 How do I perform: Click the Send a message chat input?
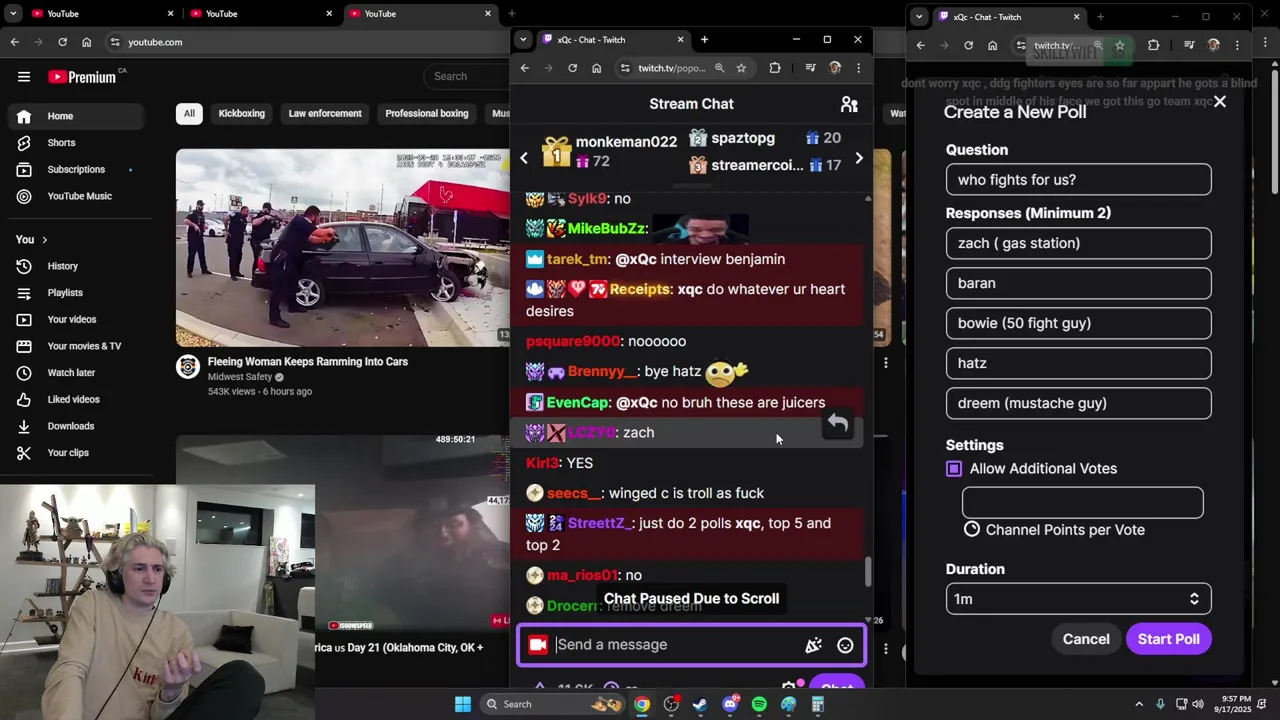click(x=680, y=645)
